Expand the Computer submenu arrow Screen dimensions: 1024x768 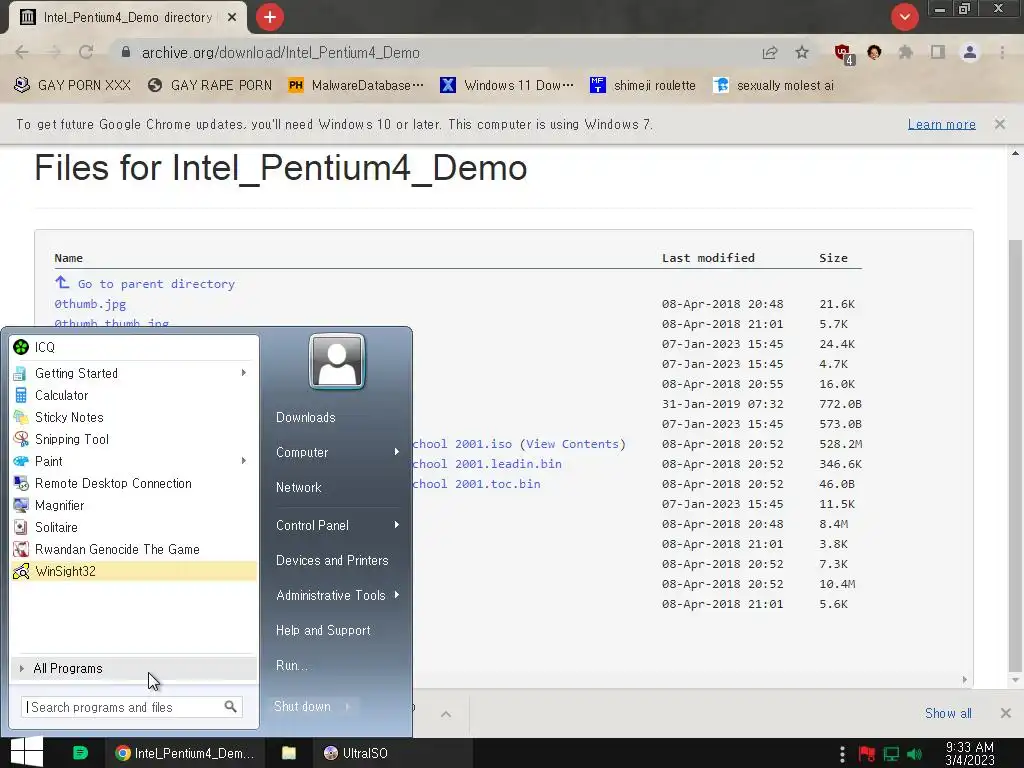click(x=396, y=452)
